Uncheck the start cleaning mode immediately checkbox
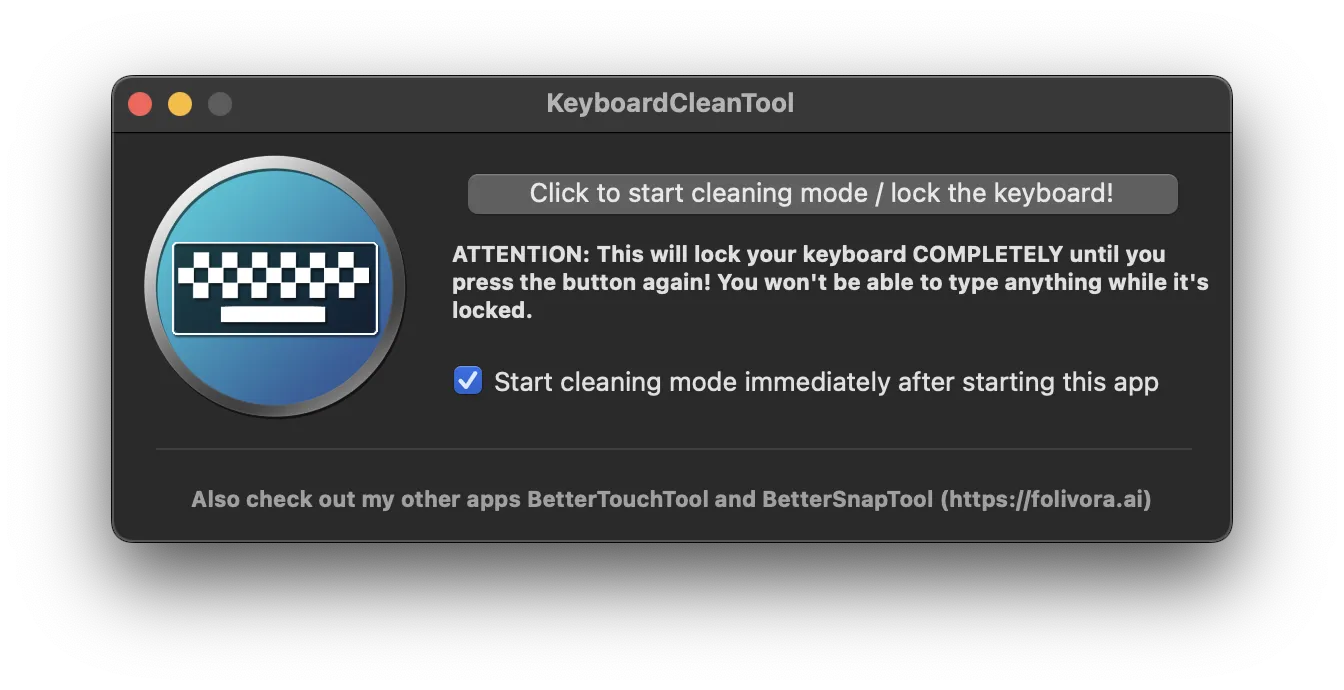1344x690 pixels. (x=468, y=381)
